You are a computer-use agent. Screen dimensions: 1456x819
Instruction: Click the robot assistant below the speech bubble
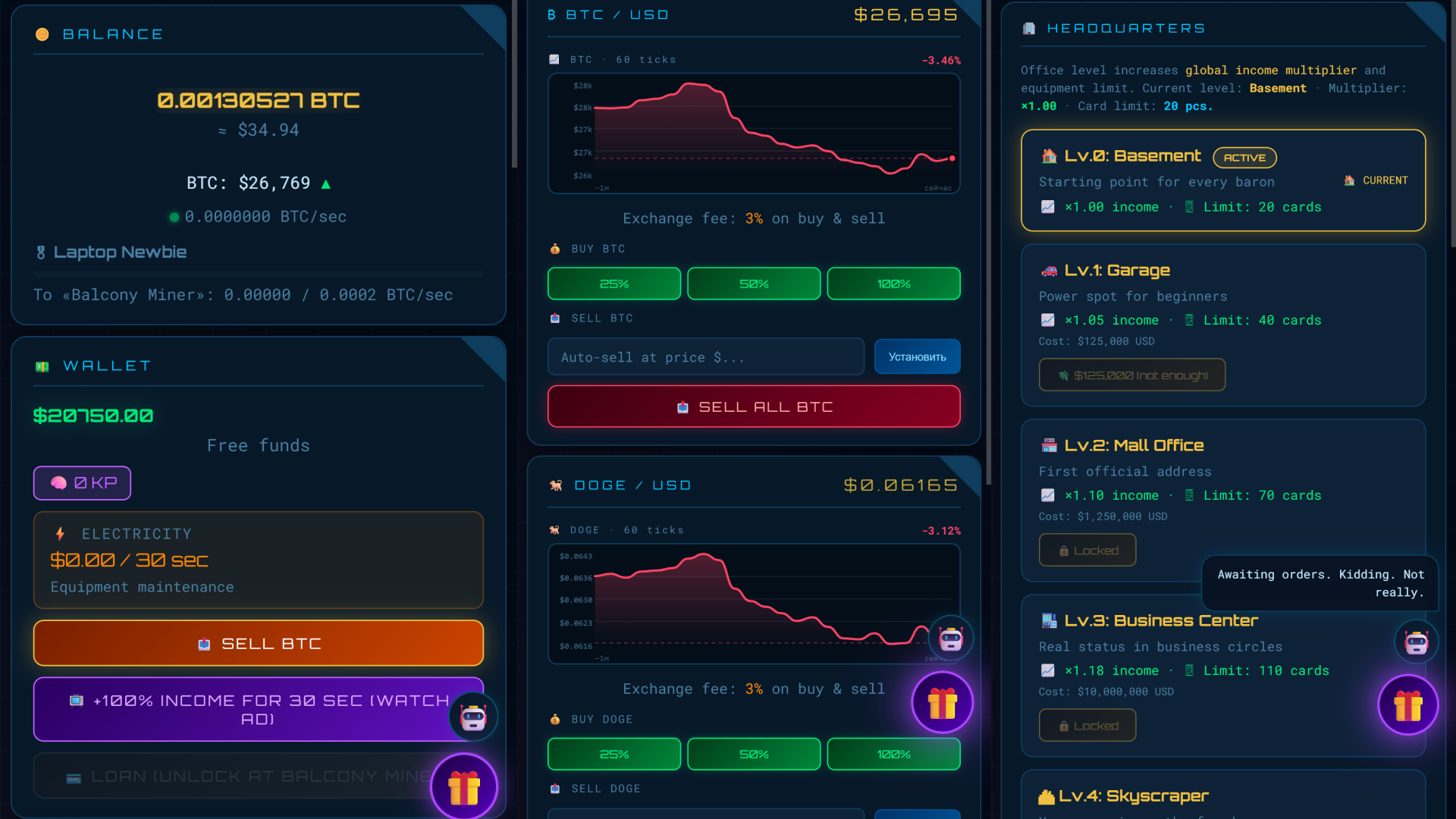(x=1417, y=642)
